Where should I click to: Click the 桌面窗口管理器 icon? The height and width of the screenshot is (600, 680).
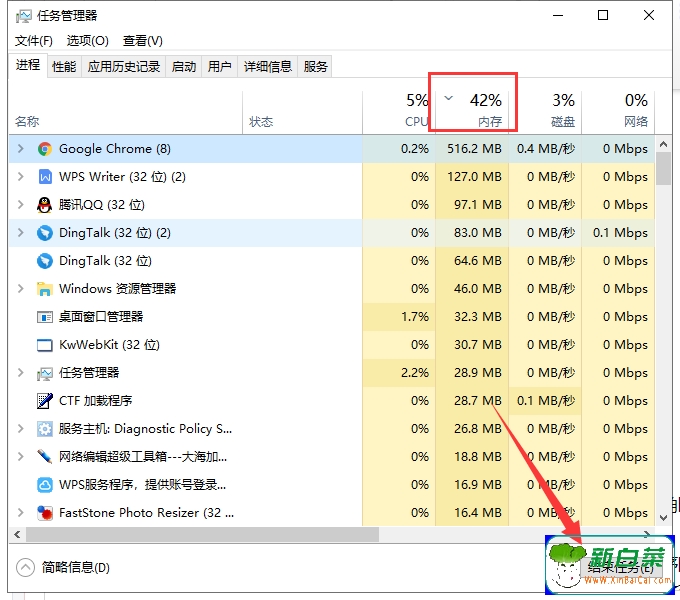45,317
